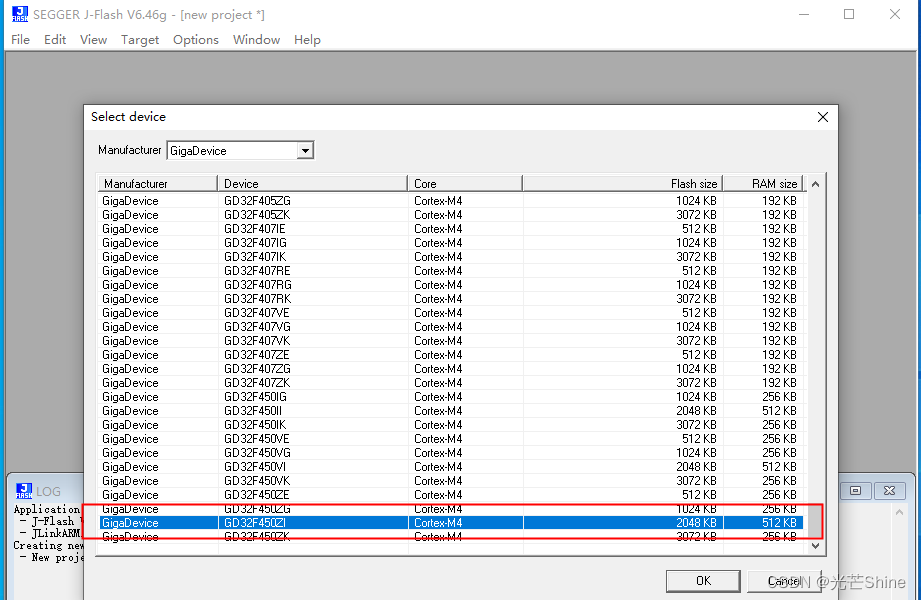Expand the Manufacturer dropdown

click(x=305, y=150)
